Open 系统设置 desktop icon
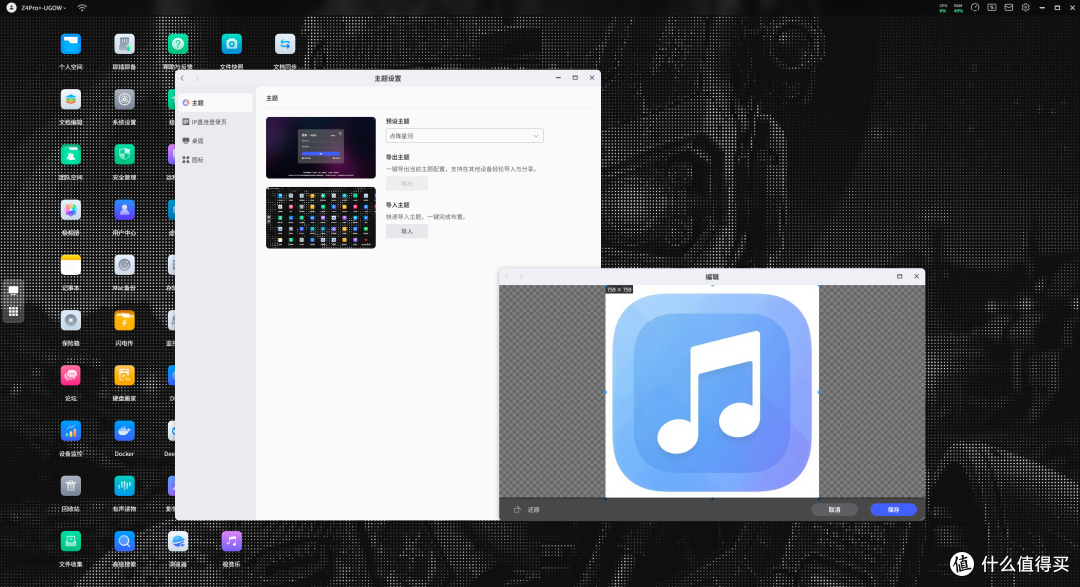The image size is (1080, 587). (x=124, y=100)
